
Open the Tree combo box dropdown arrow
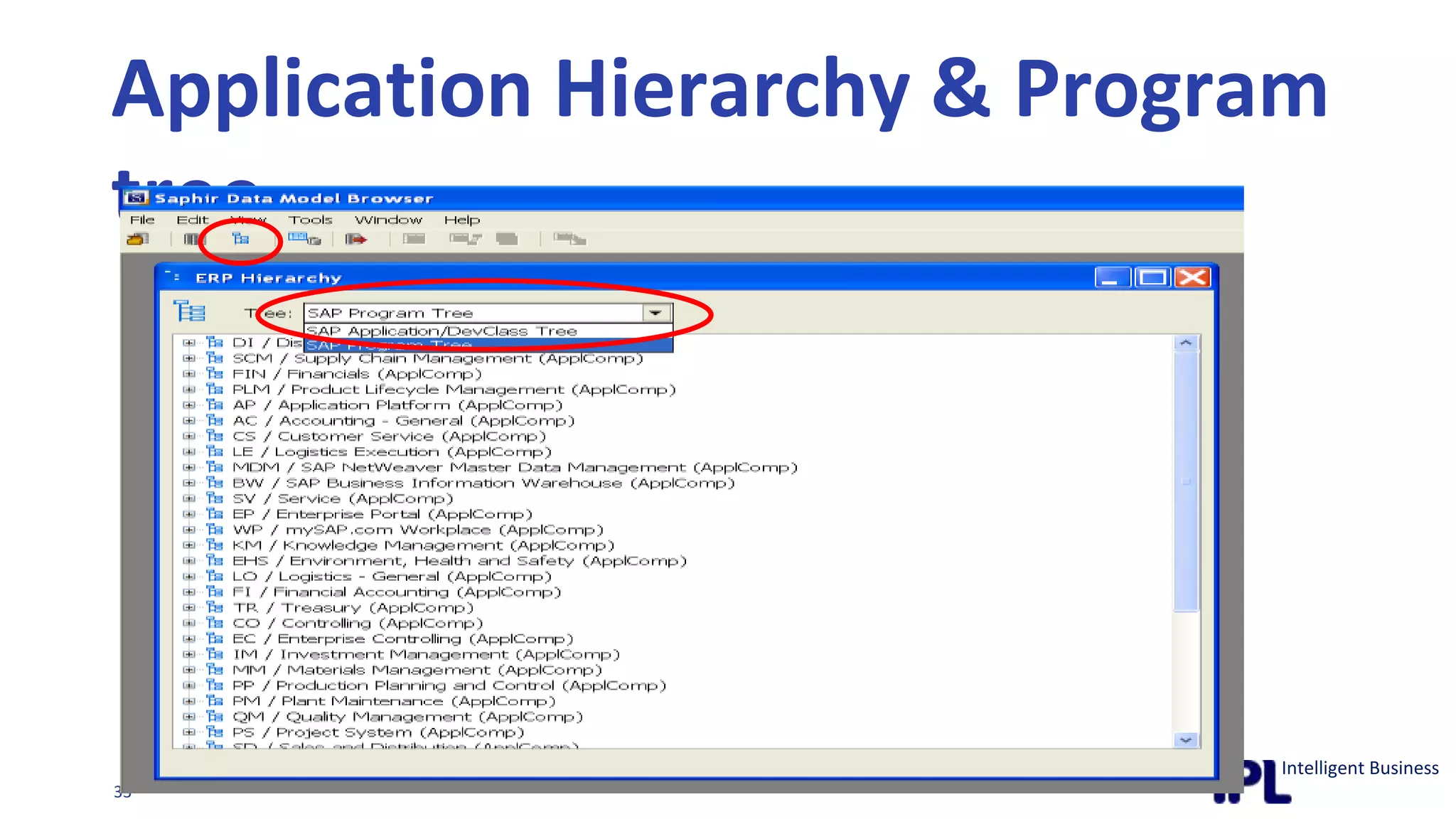656,313
